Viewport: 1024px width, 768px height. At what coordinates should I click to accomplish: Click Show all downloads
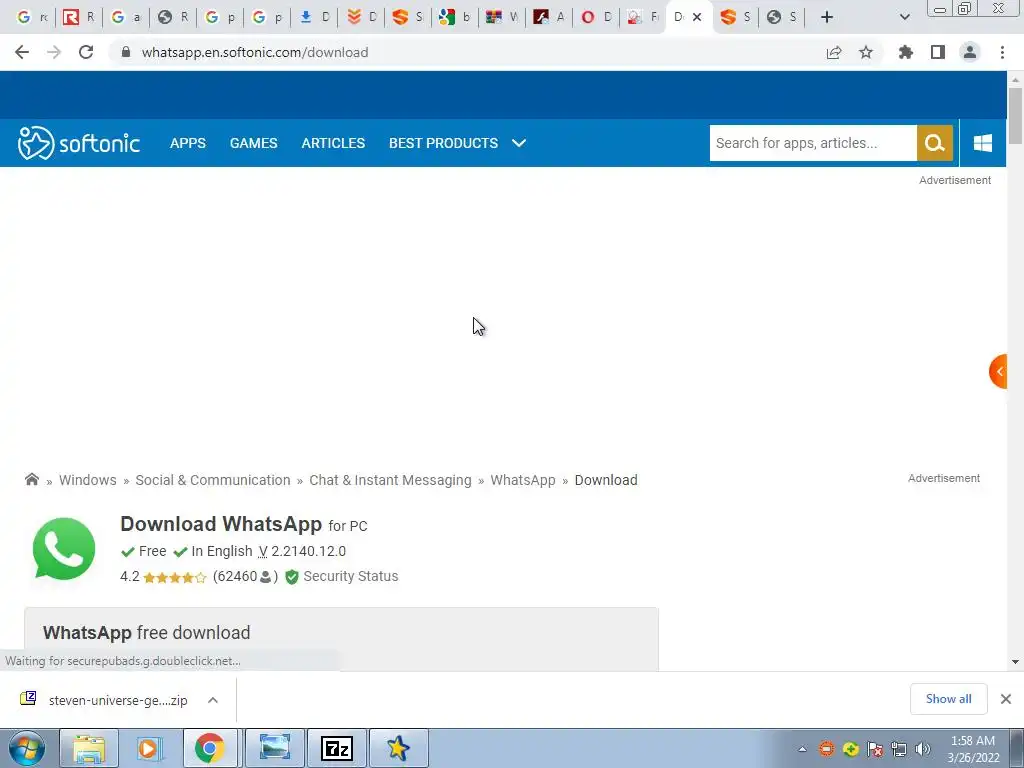(948, 699)
